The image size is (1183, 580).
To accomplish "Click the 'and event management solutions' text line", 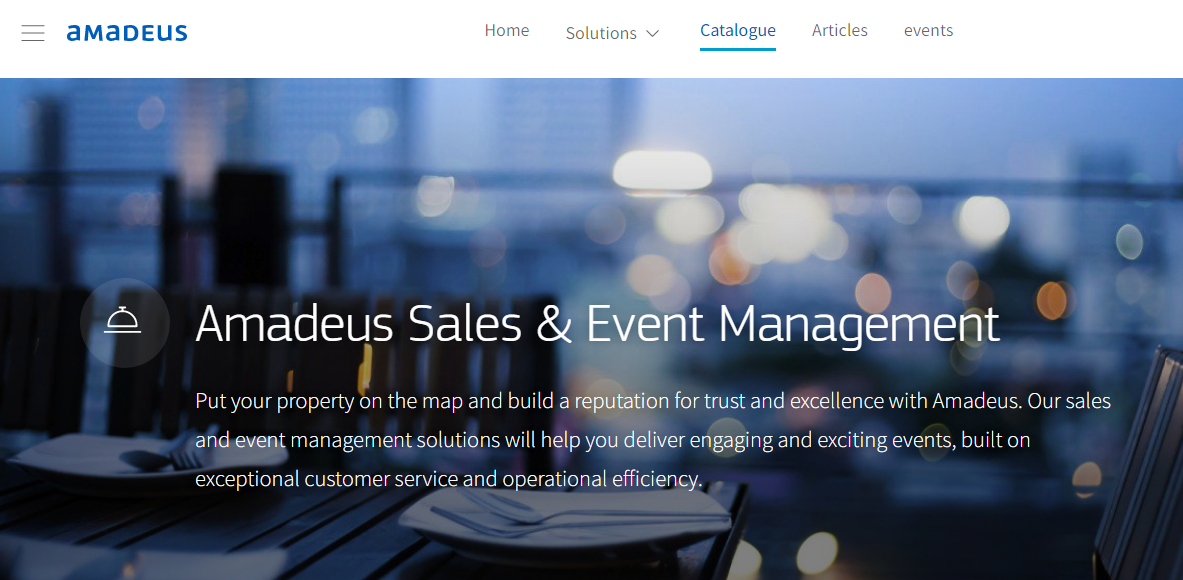I will pos(613,440).
